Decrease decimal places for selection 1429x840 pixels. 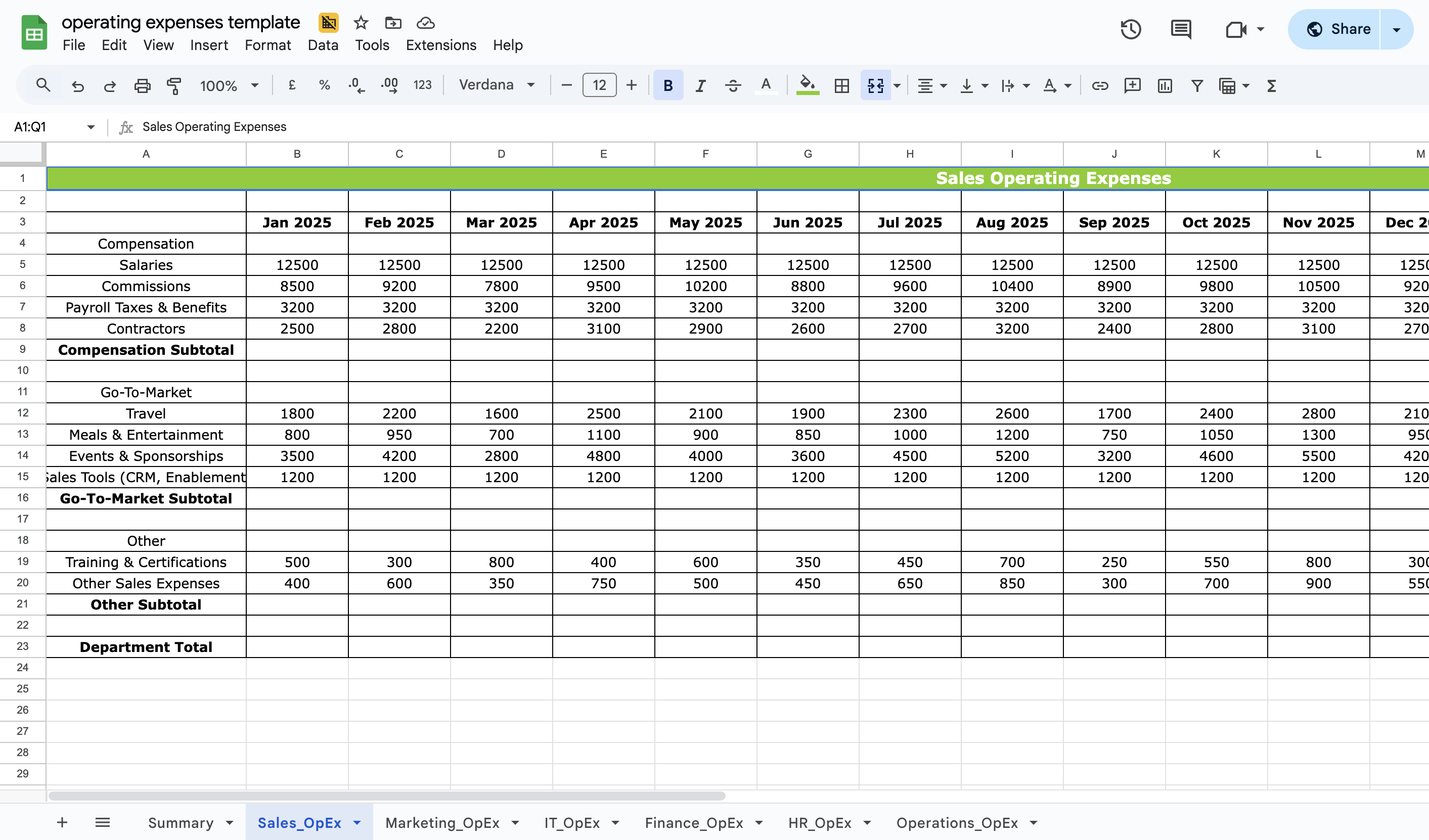355,85
